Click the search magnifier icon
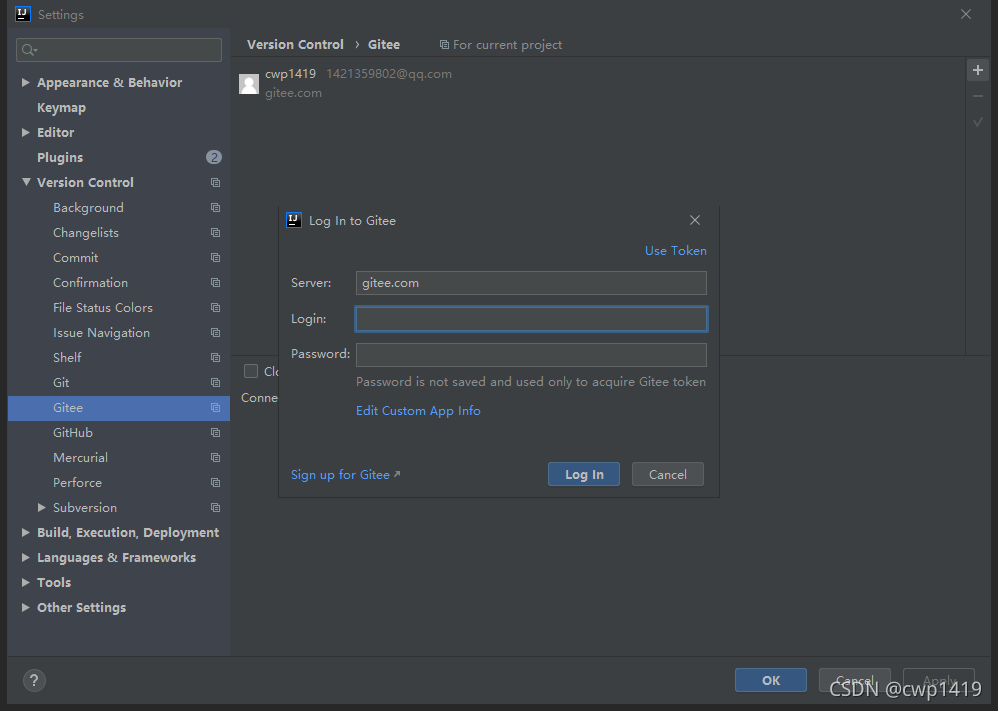The width and height of the screenshot is (998, 711). click(29, 50)
